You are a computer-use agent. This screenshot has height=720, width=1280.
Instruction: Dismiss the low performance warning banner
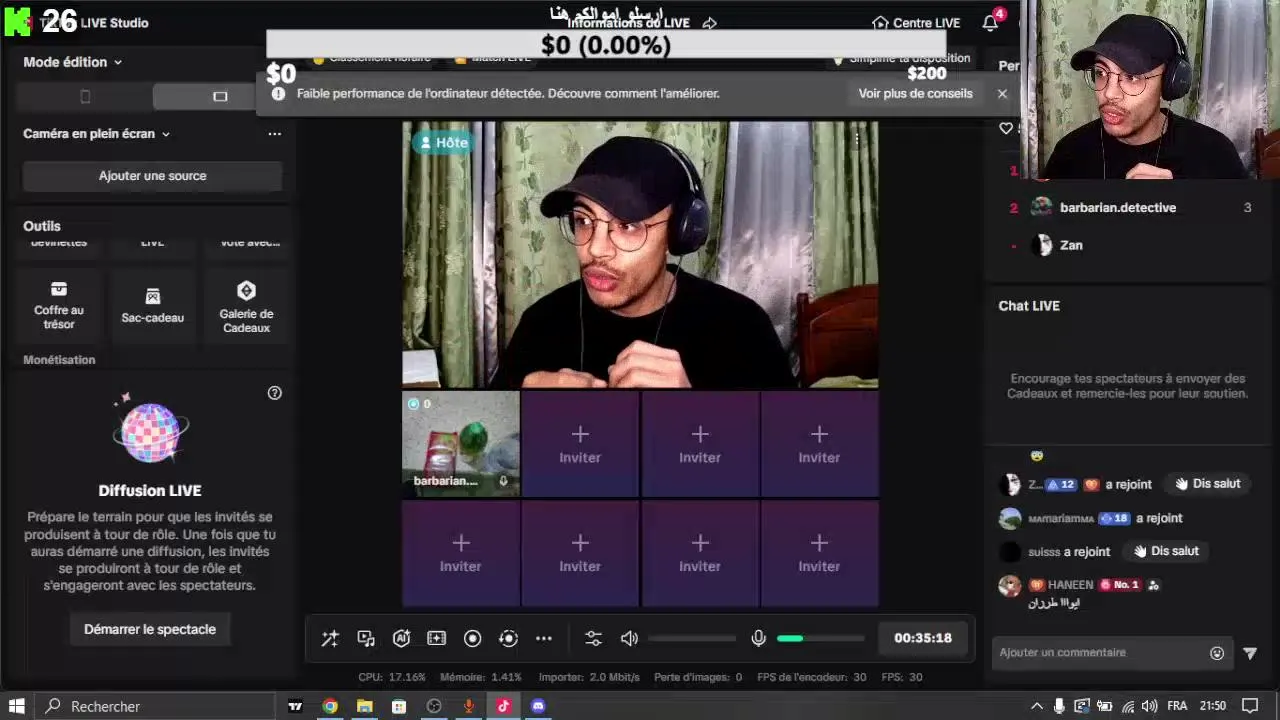click(x=1002, y=93)
